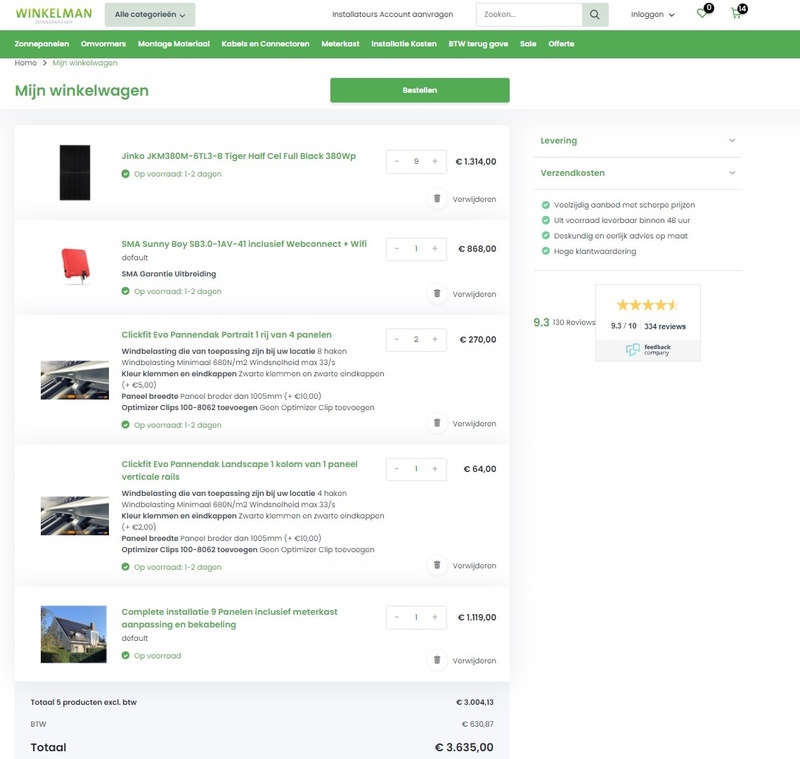Decrease SMA Sunny Boy quantity
The height and width of the screenshot is (759, 800).
click(x=396, y=248)
